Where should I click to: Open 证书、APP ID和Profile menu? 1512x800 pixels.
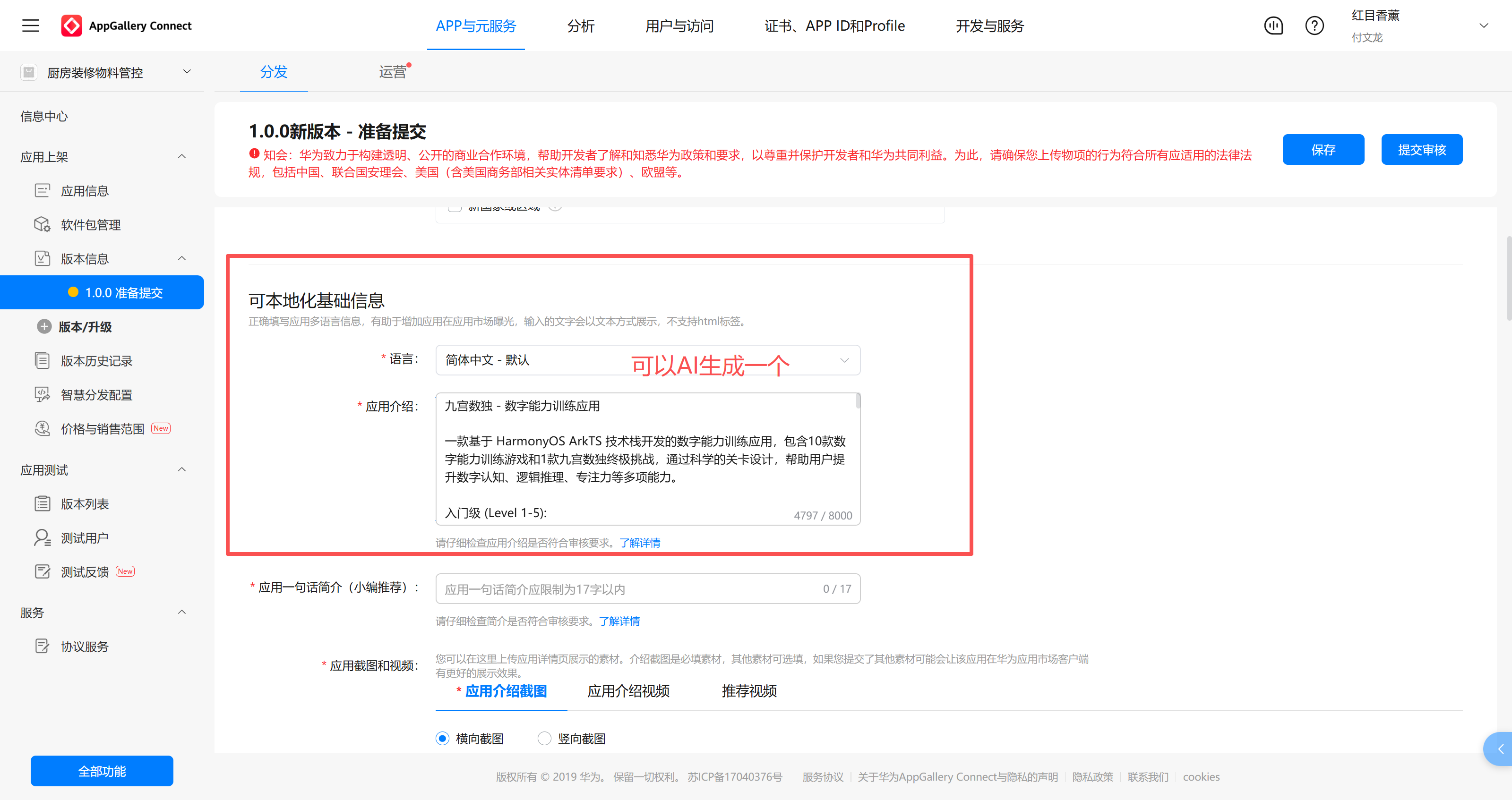(x=834, y=26)
